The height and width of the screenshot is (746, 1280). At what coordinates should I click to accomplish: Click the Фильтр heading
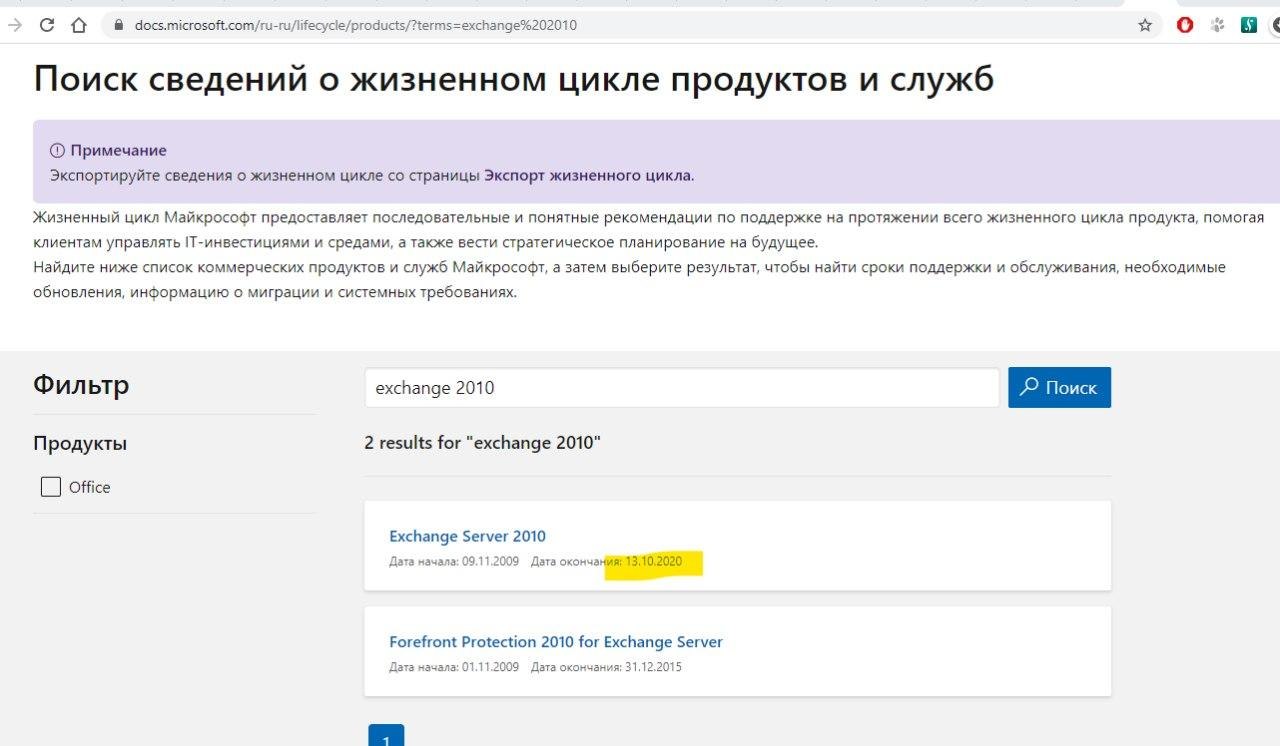click(81, 385)
